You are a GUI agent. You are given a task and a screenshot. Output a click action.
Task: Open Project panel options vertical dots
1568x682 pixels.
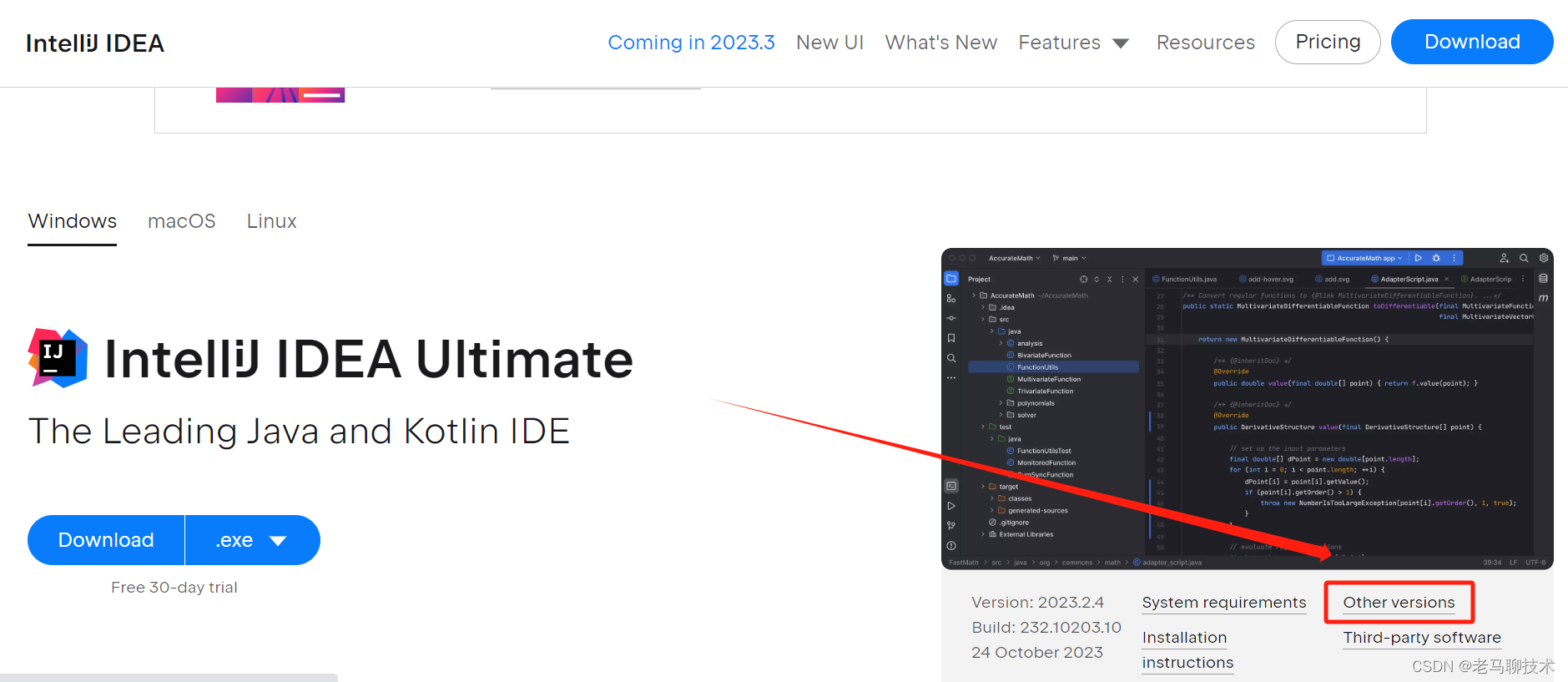click(1122, 279)
